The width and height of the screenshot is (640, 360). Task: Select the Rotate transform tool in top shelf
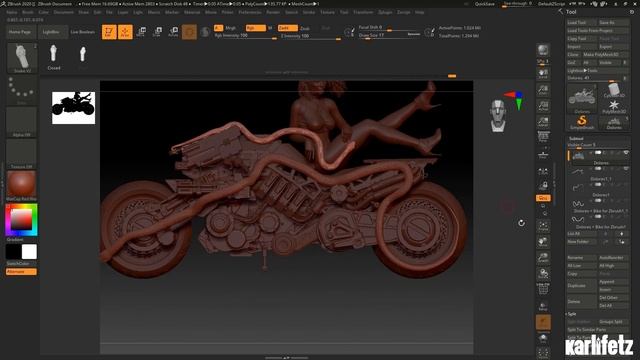point(173,32)
